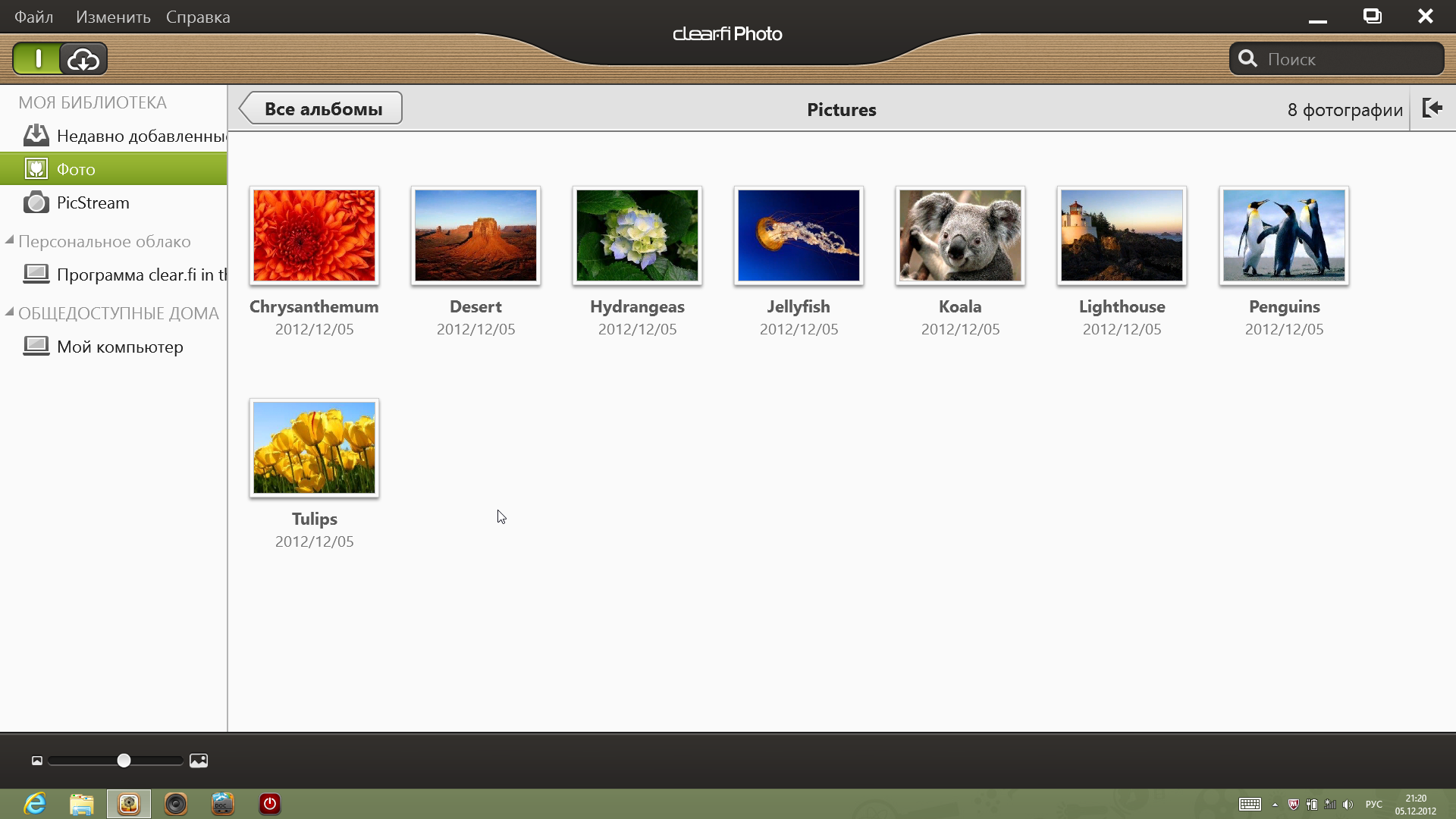This screenshot has height=819, width=1456.
Task: Collapse the ОБЩЕДОСТУПНЫЕ ДОМА section
Action: (x=10, y=312)
